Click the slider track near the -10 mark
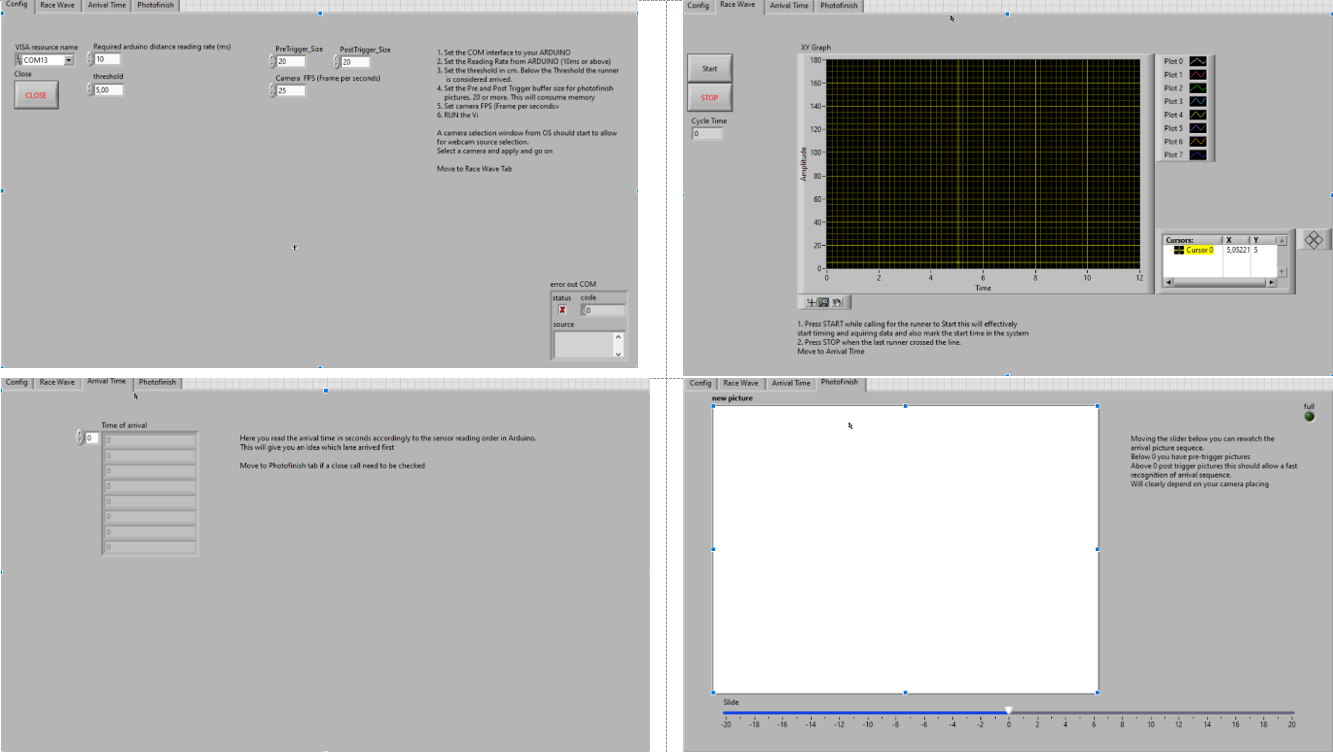This screenshot has width=1333, height=752. tap(868, 713)
